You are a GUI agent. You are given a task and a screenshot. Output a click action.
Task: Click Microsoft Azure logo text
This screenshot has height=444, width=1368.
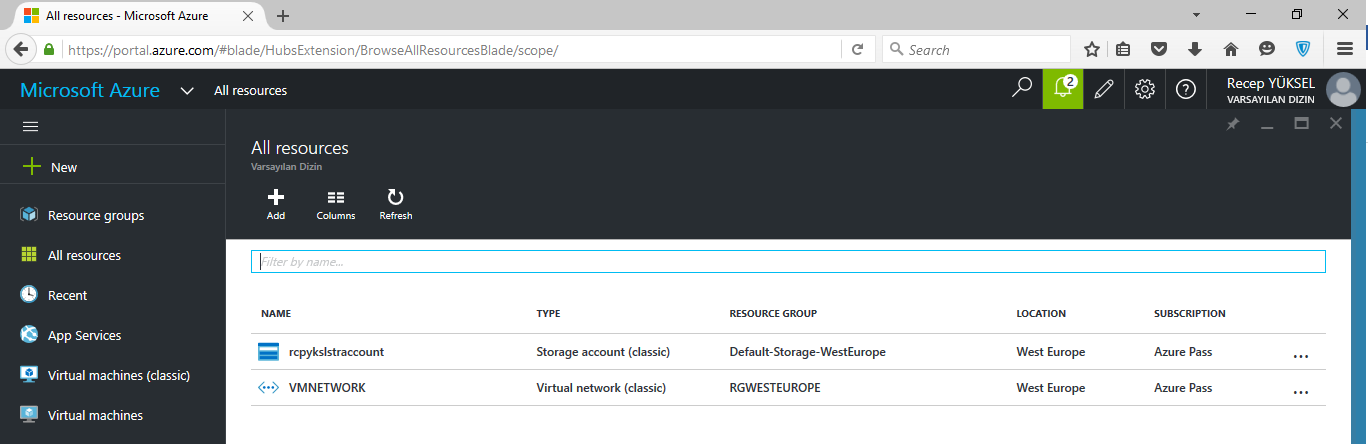[x=90, y=90]
